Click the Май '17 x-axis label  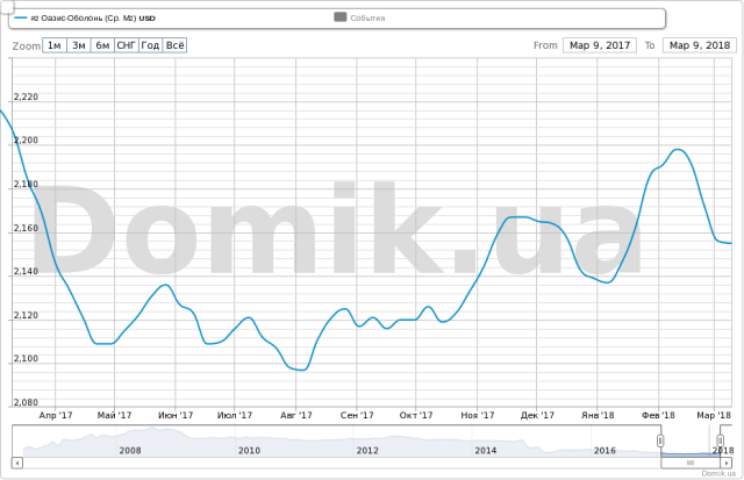click(114, 415)
